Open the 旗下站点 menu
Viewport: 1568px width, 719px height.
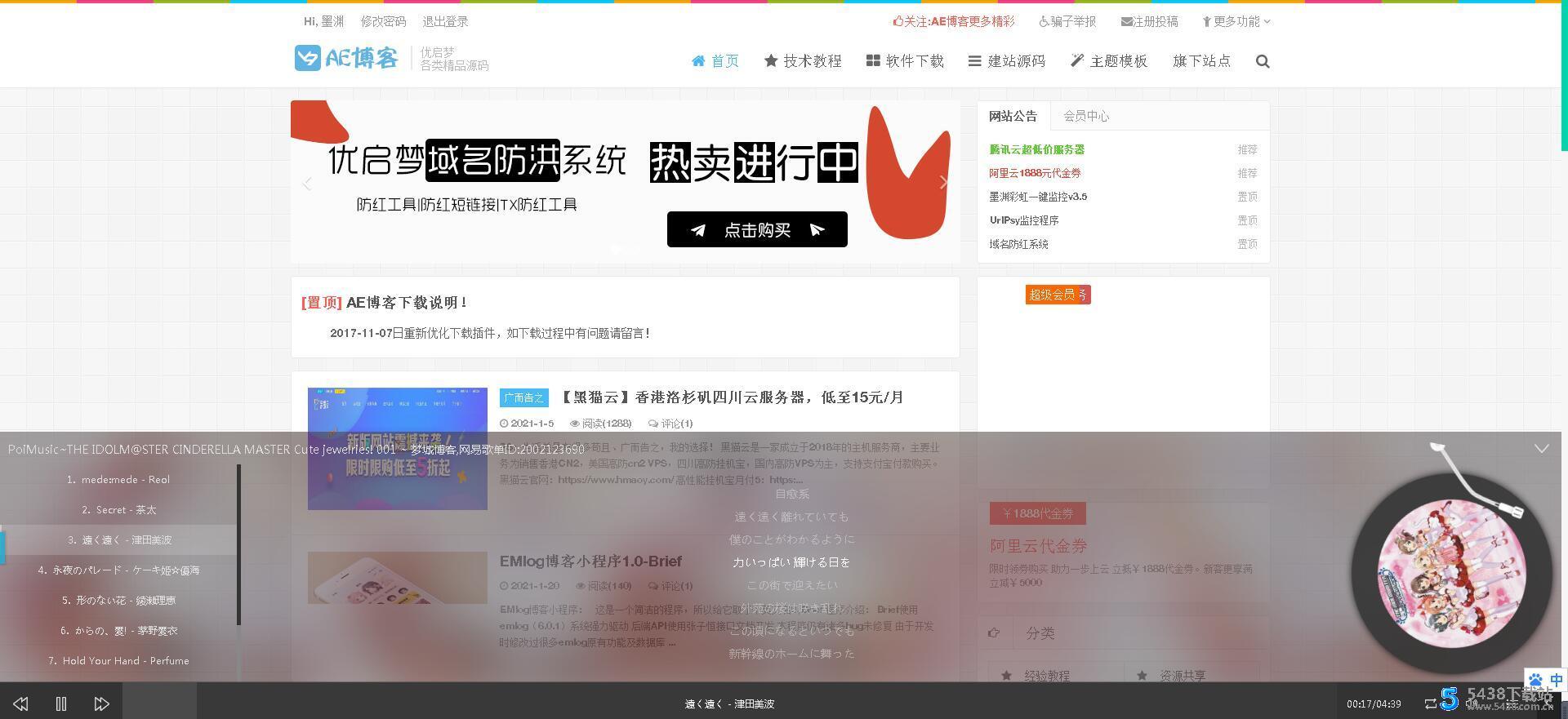[x=1201, y=61]
